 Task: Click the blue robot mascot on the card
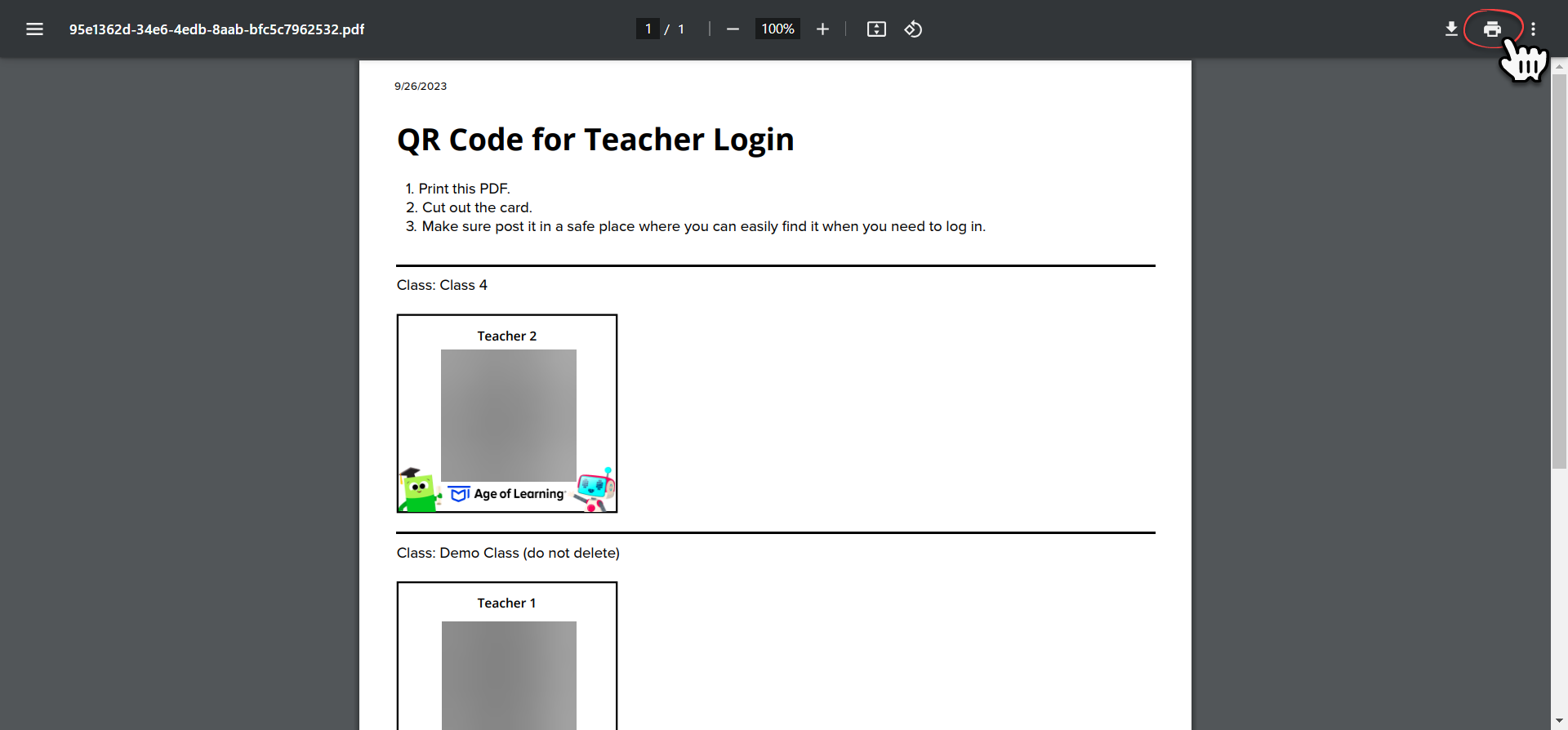tap(595, 490)
